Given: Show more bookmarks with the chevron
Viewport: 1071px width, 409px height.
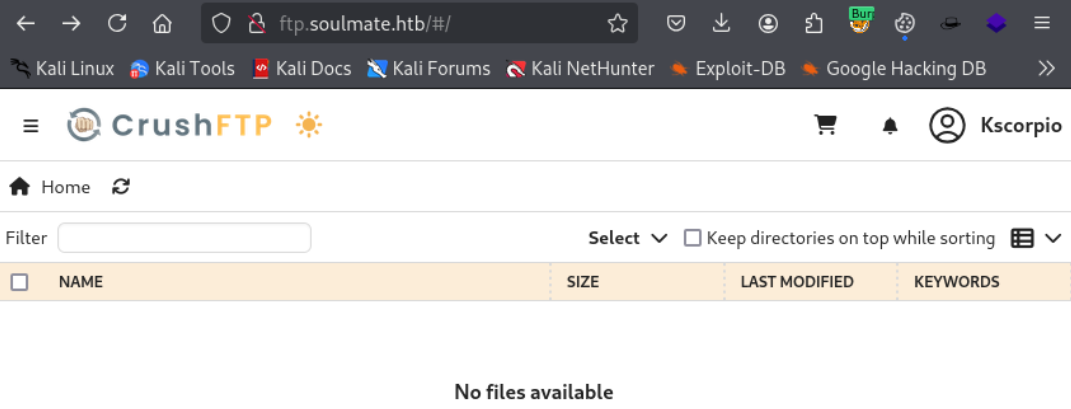Looking at the screenshot, I should 1046,68.
